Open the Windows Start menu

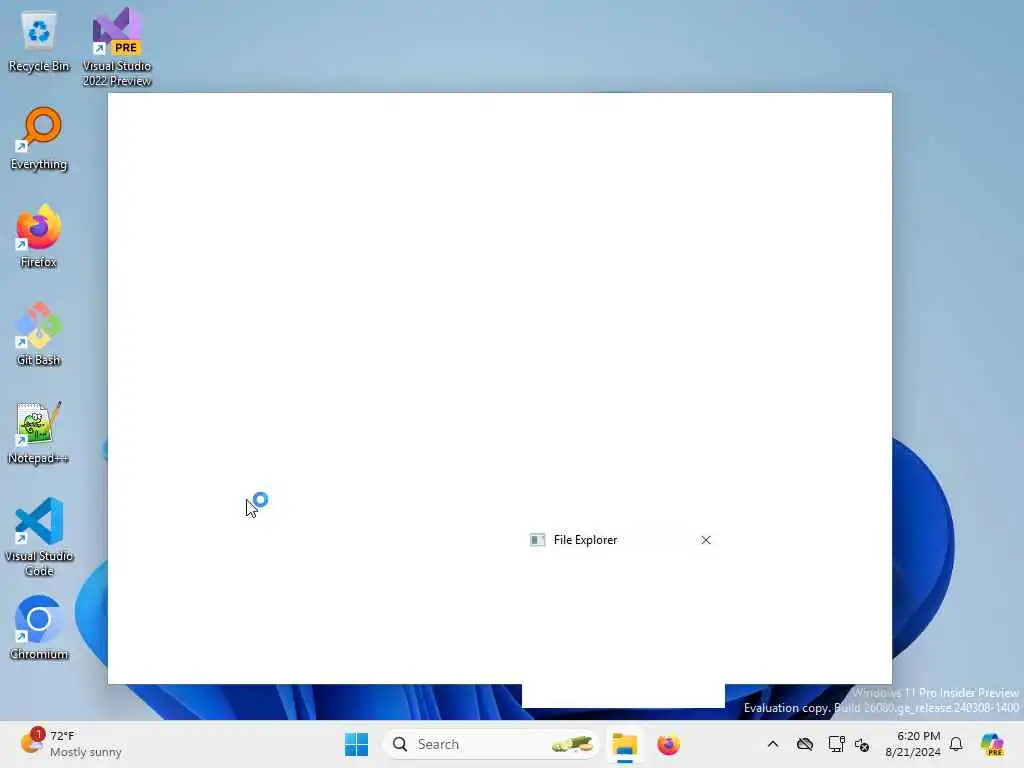tap(357, 744)
